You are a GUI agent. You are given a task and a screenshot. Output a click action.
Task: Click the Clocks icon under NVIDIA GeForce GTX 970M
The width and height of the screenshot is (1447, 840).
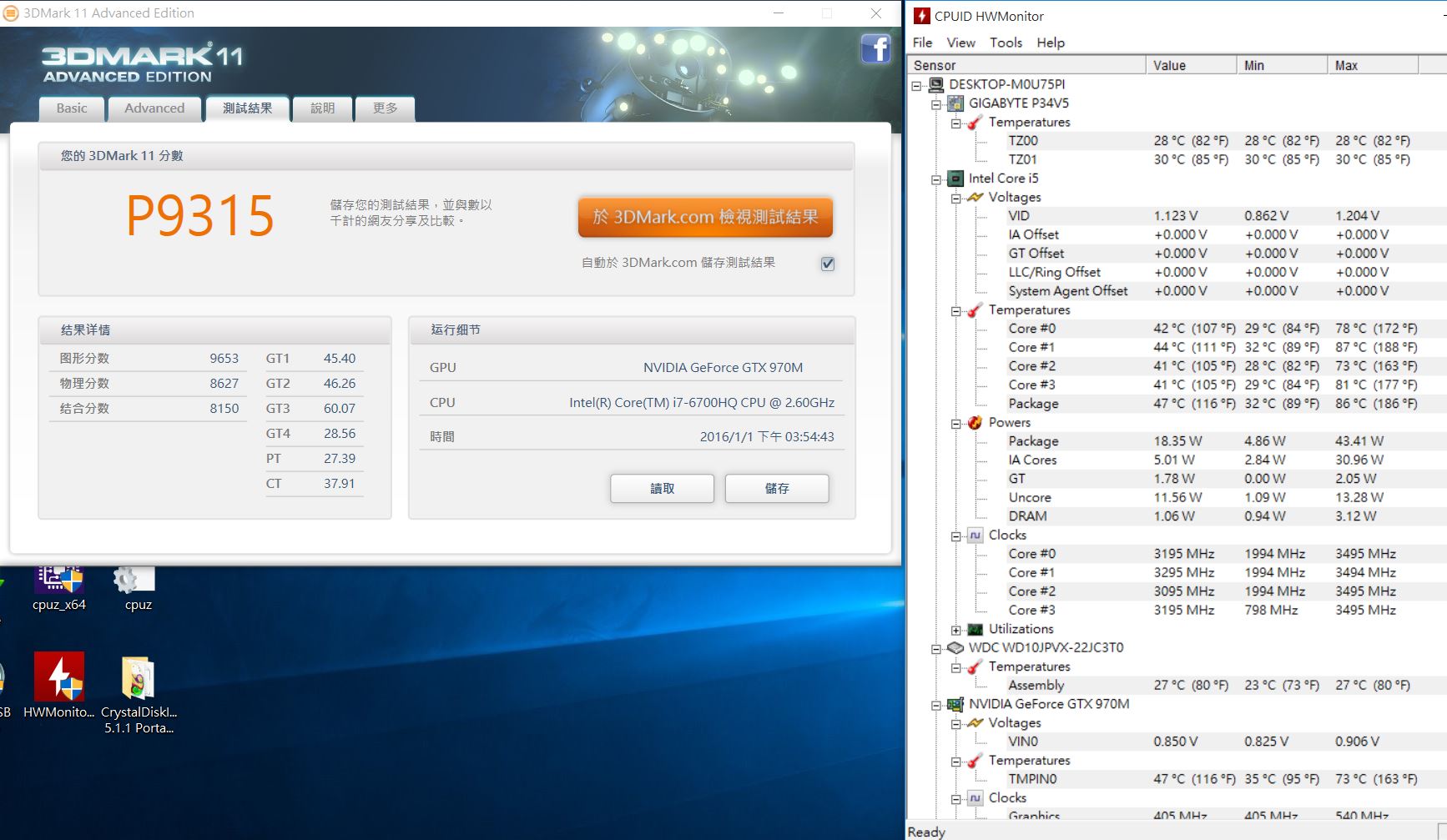pyautogui.click(x=975, y=797)
